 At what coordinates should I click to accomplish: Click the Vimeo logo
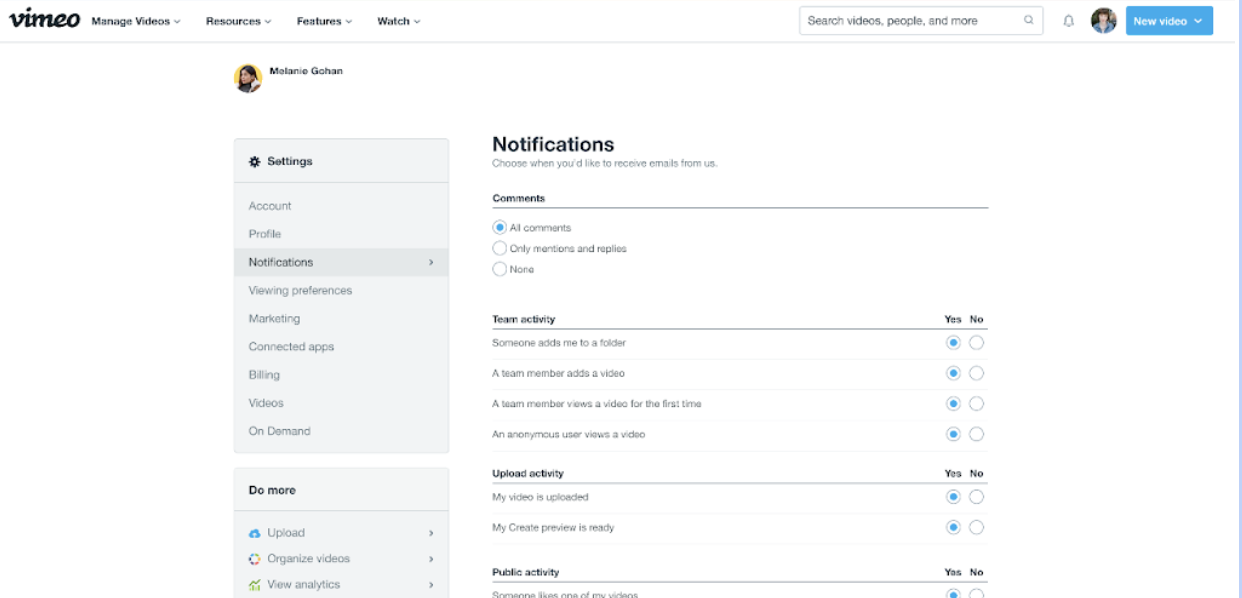[x=44, y=20]
